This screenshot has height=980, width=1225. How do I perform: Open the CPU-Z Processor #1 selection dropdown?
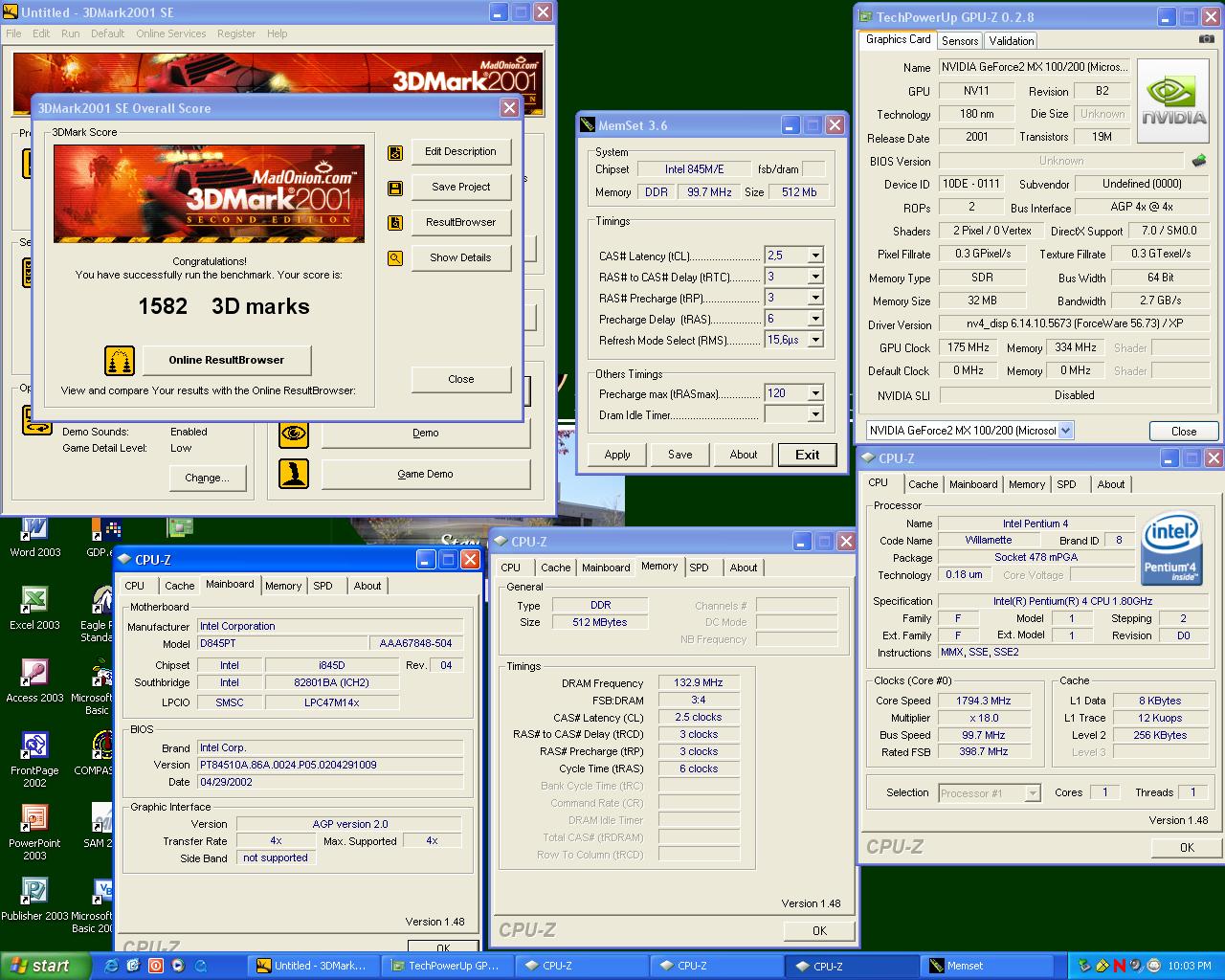(1033, 792)
